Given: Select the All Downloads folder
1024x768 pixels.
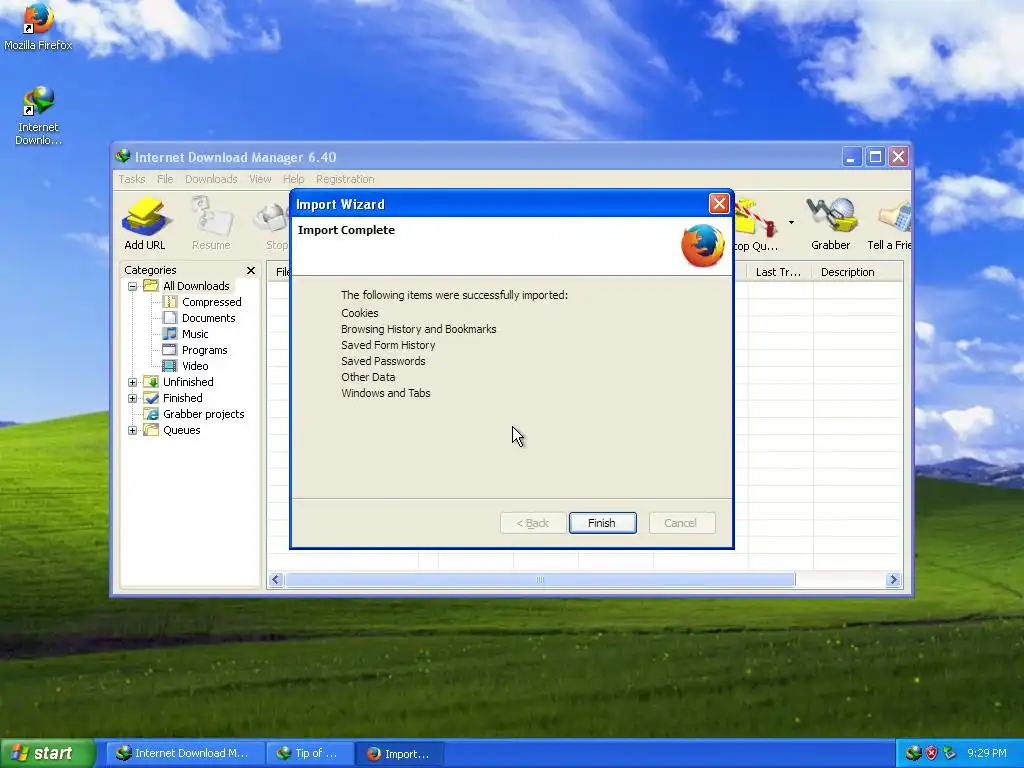Looking at the screenshot, I should coord(196,286).
